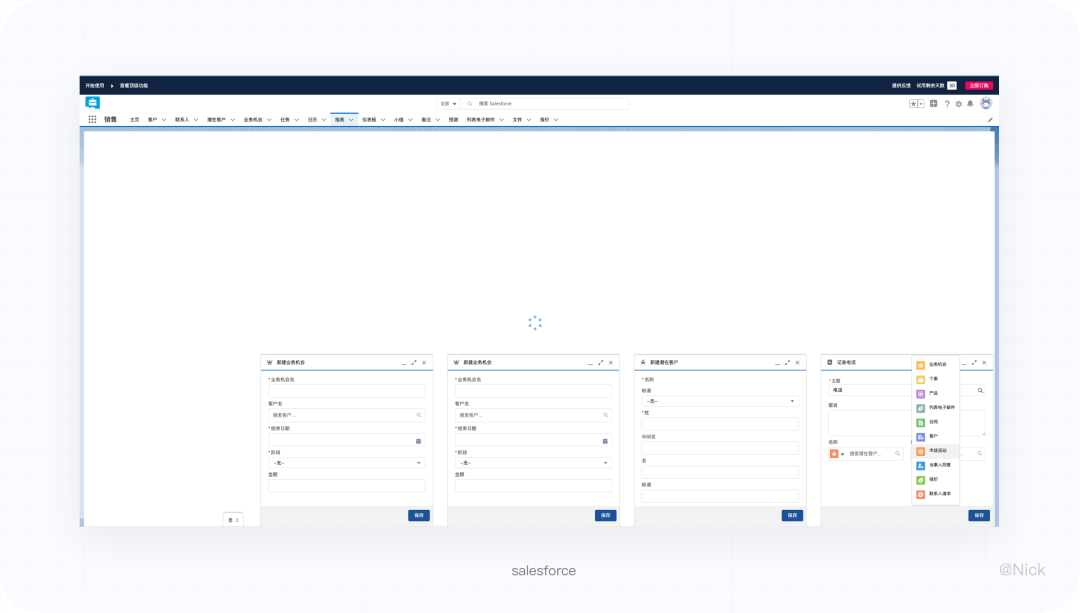Viewport: 1080px width, 613px height.
Task: Click into the Salesforce search box
Action: coord(544,103)
